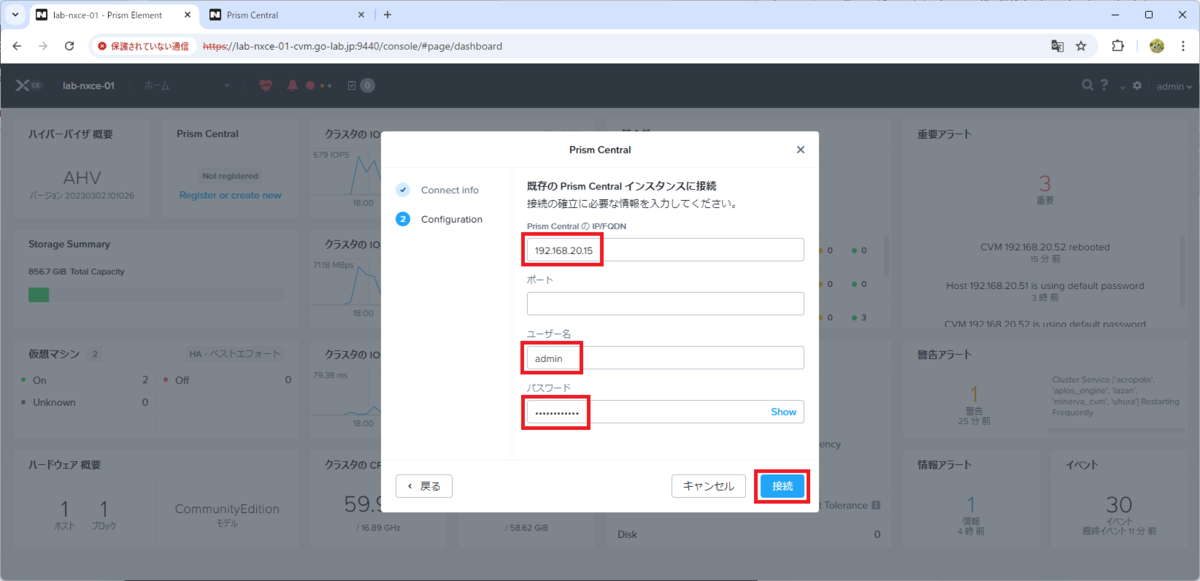The width and height of the screenshot is (1200, 581).
Task: Click the 戻る back button
Action: [424, 486]
